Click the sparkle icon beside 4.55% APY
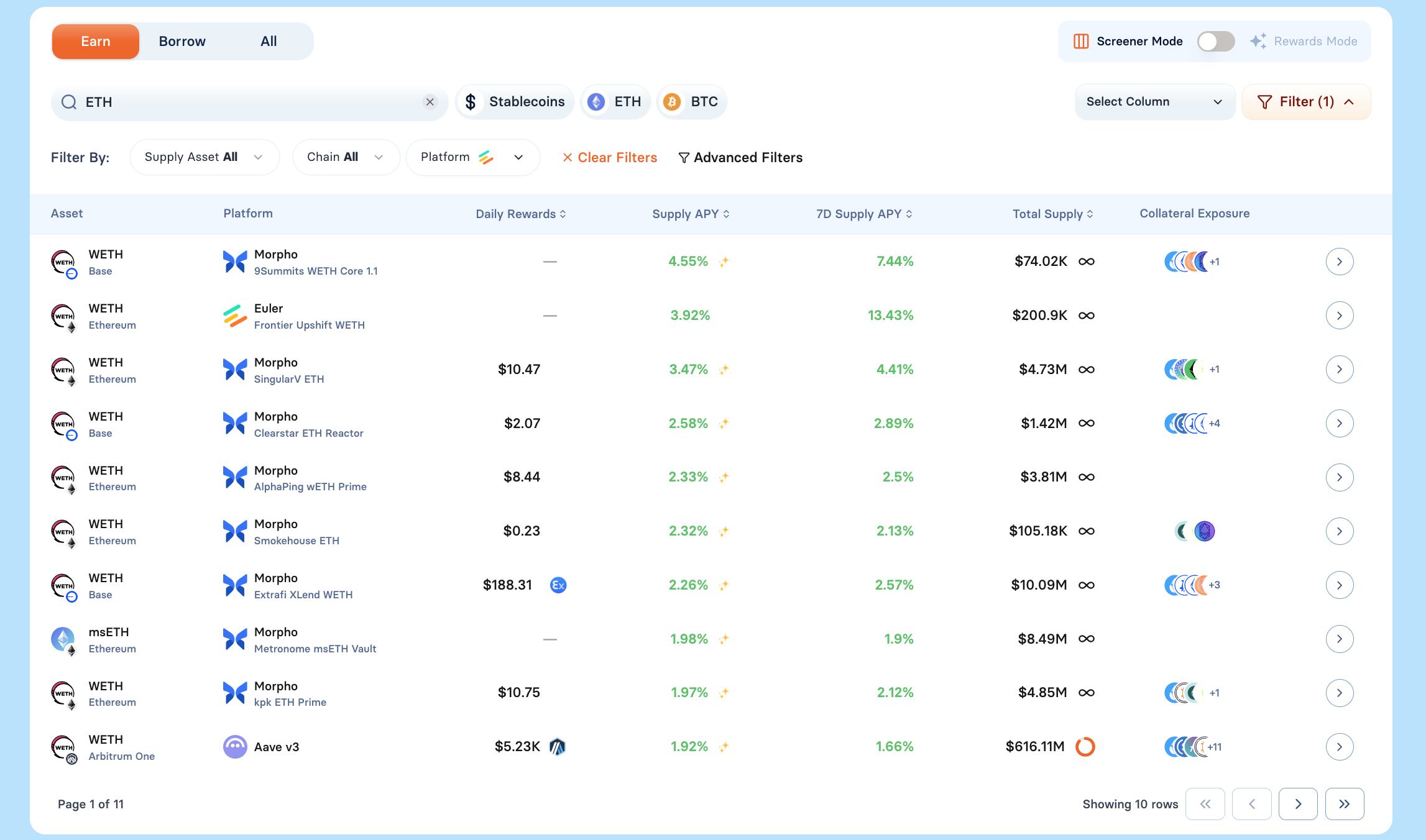Image resolution: width=1426 pixels, height=840 pixels. pyautogui.click(x=724, y=262)
